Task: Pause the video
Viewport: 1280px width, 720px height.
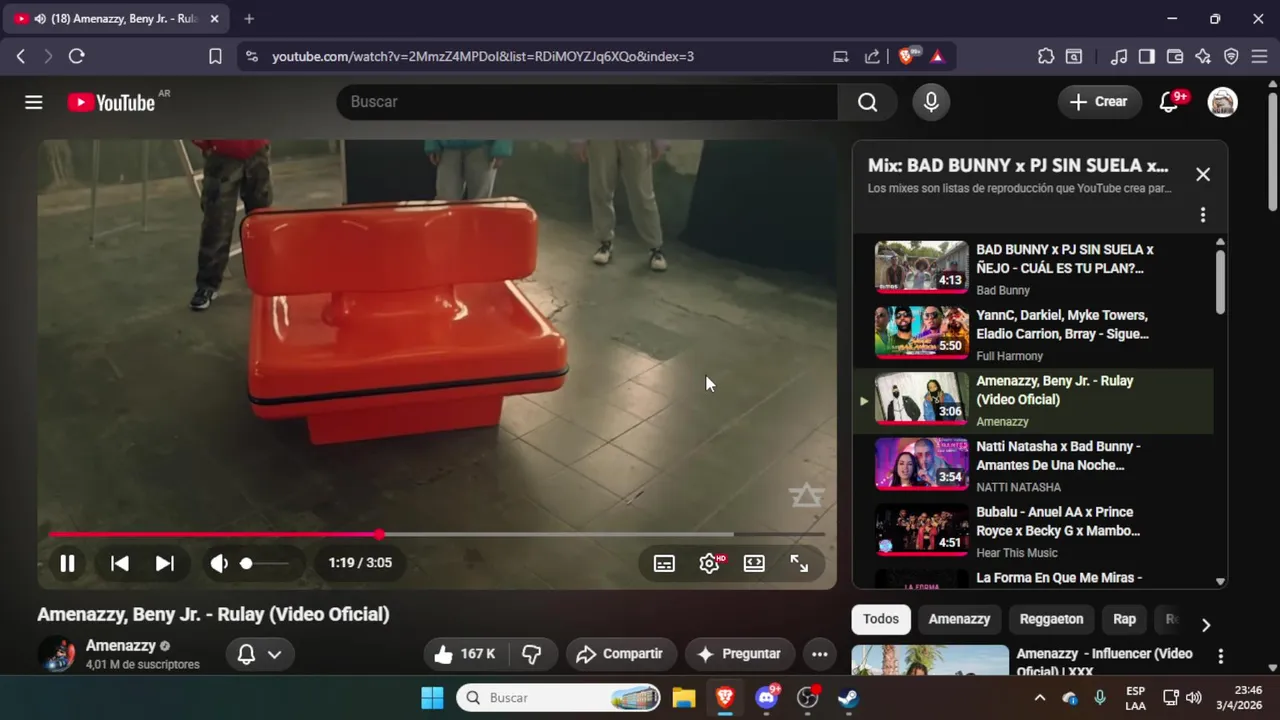Action: (67, 563)
